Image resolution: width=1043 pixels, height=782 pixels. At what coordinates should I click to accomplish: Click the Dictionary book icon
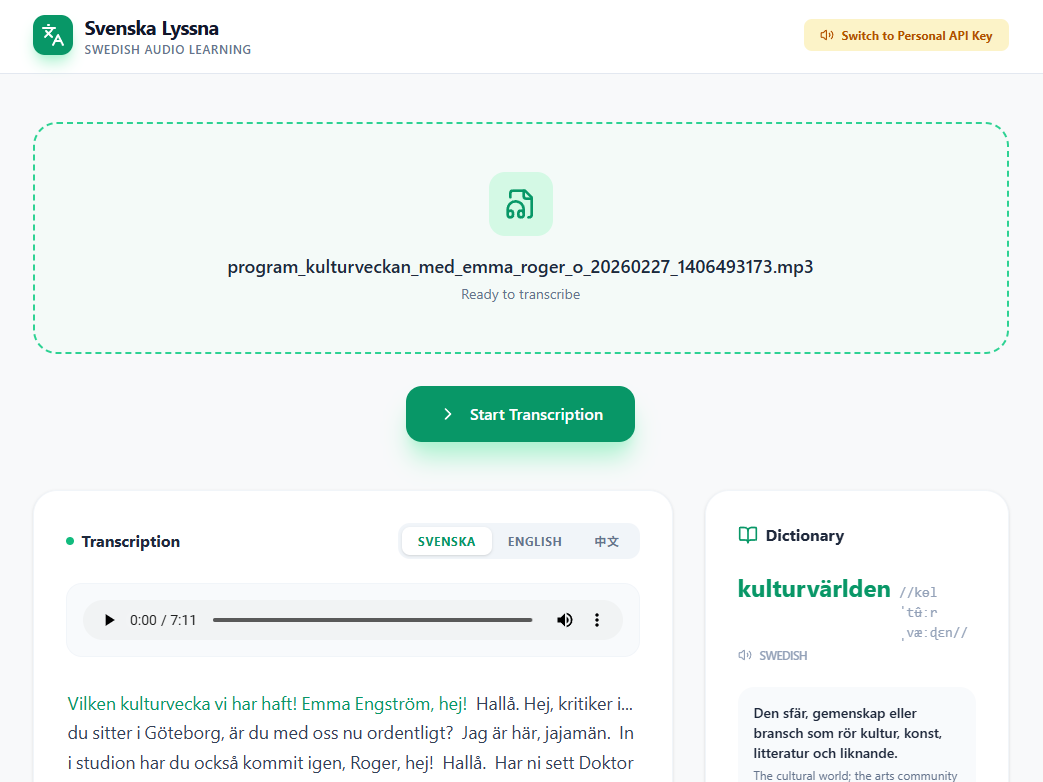point(747,535)
